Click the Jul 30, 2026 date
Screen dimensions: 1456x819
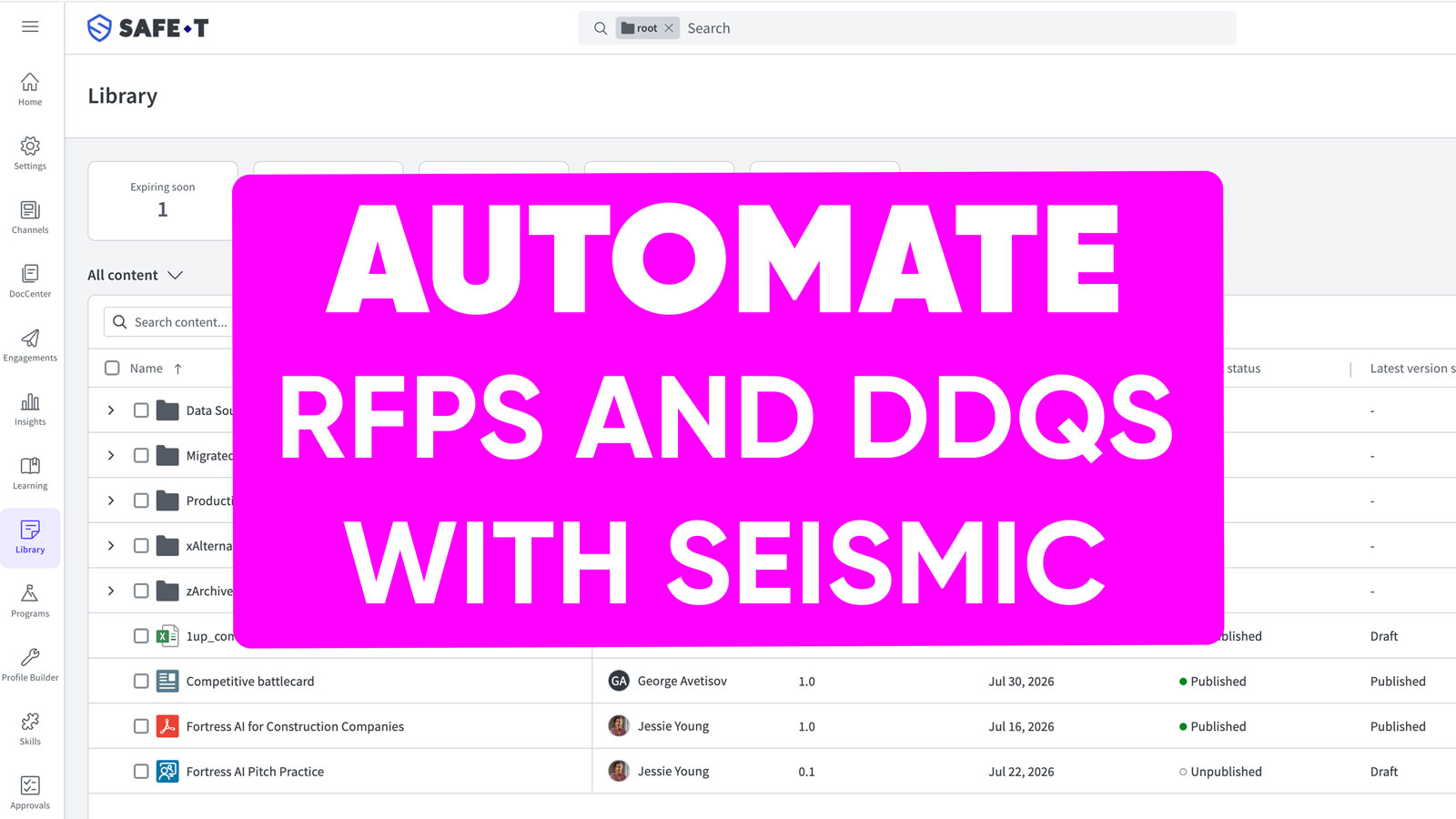(1021, 682)
